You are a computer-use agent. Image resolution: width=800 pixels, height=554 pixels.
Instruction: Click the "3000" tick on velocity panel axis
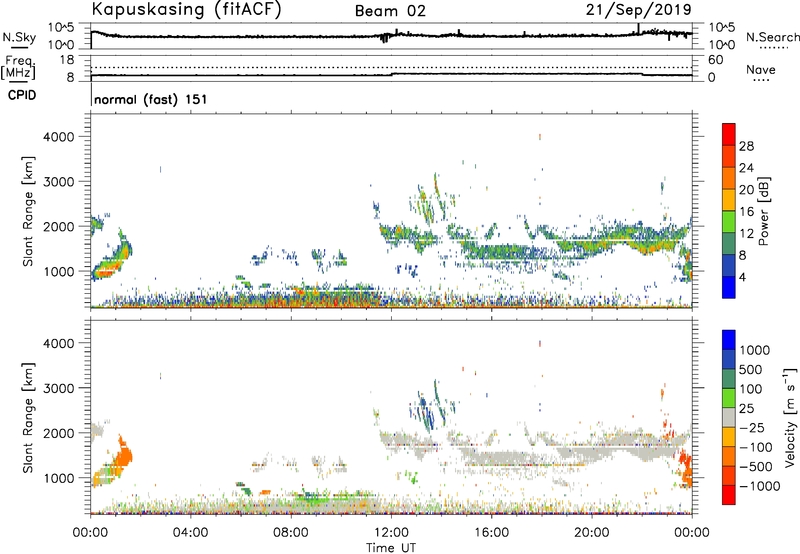(x=58, y=388)
